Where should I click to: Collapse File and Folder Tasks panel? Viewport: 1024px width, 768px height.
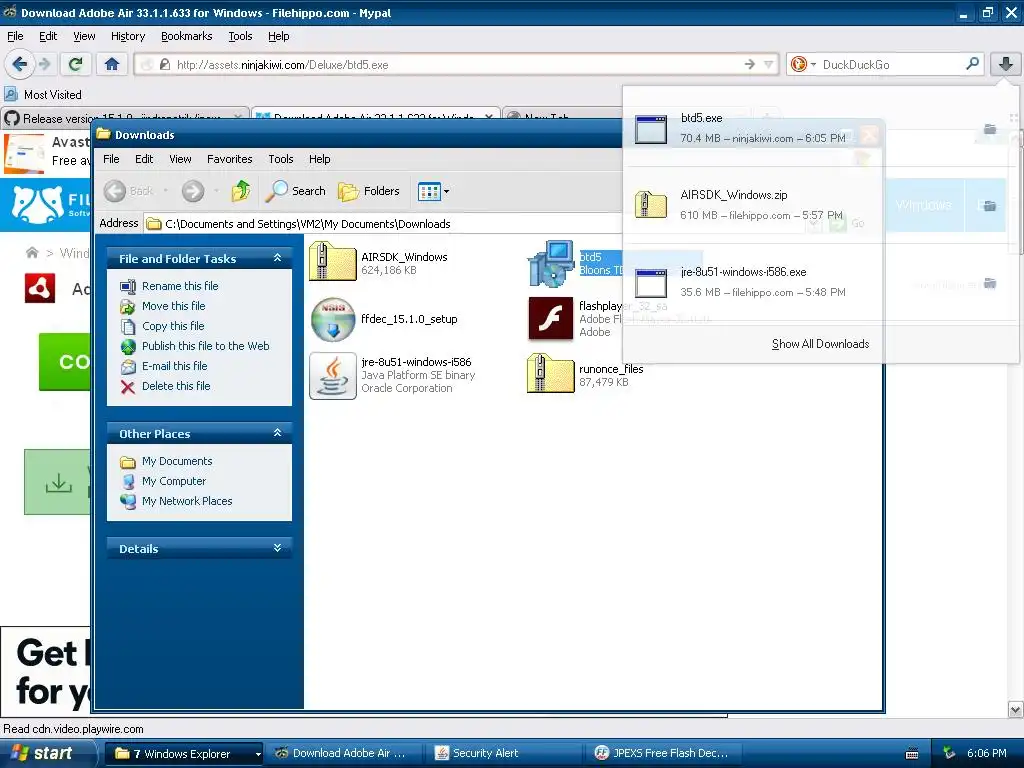pyautogui.click(x=278, y=258)
